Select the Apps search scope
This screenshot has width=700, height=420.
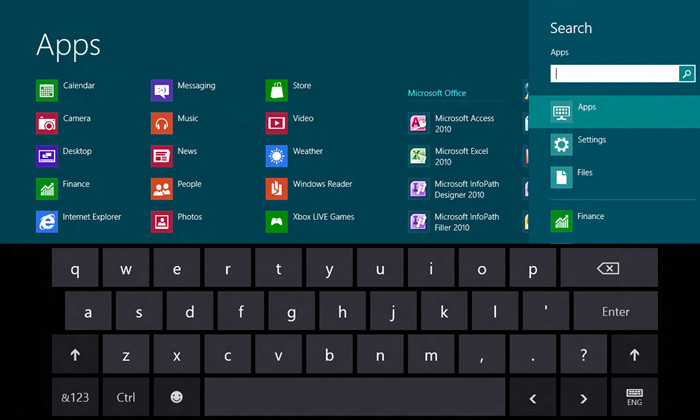[x=614, y=112]
